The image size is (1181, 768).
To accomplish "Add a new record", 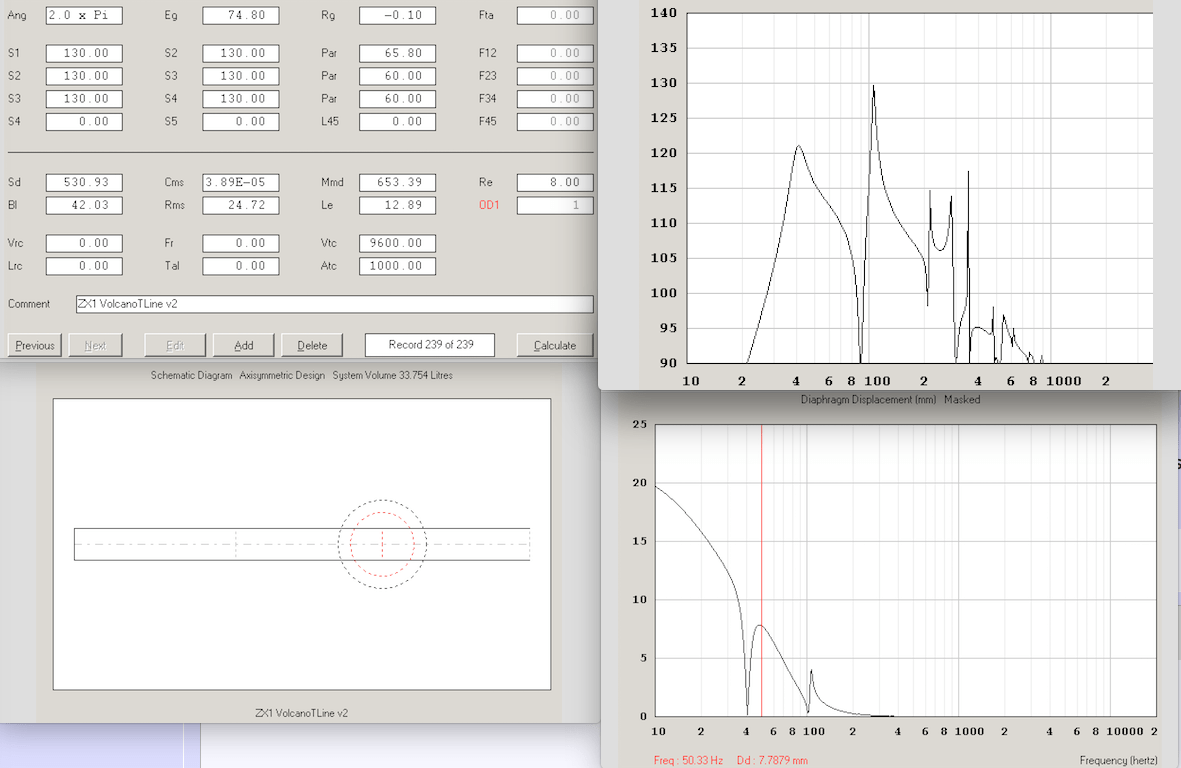I will pyautogui.click(x=243, y=346).
